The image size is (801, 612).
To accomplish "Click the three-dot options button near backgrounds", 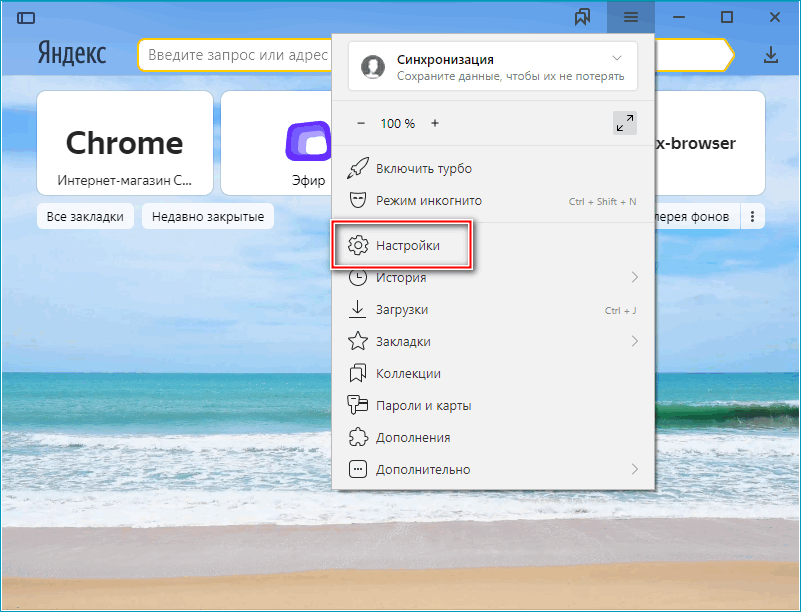I will point(753,216).
